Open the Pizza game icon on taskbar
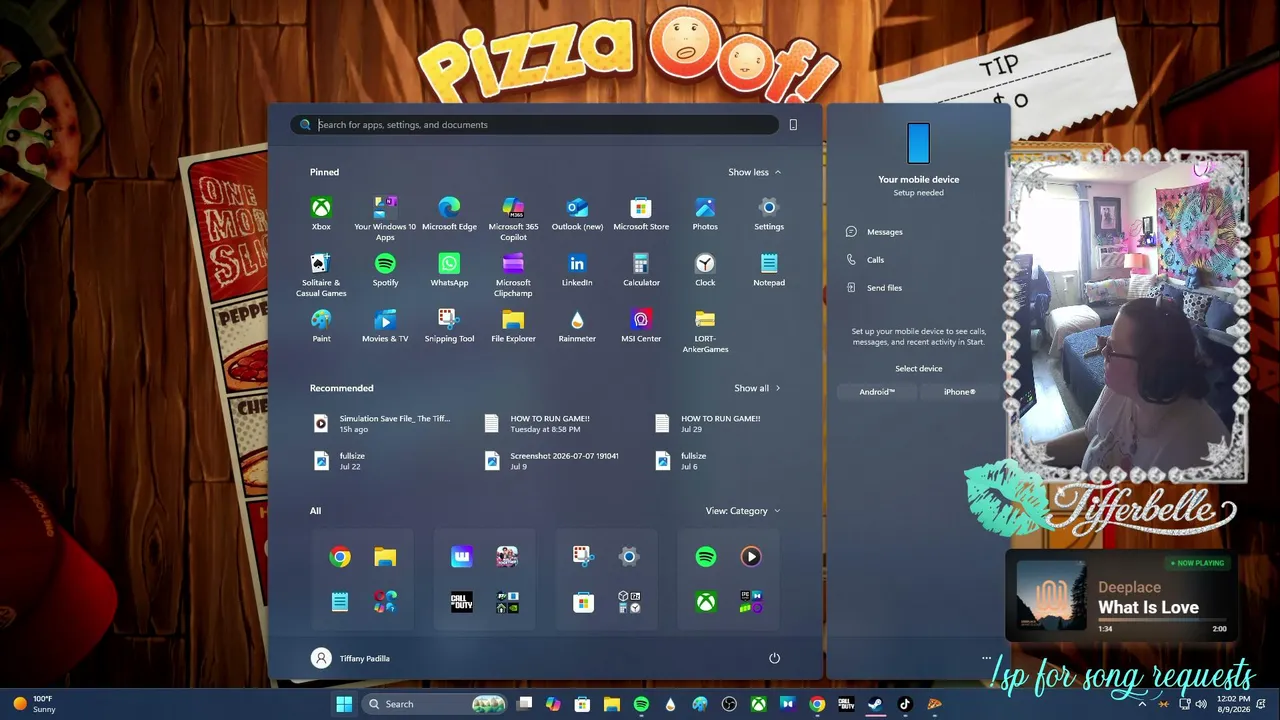 point(934,704)
